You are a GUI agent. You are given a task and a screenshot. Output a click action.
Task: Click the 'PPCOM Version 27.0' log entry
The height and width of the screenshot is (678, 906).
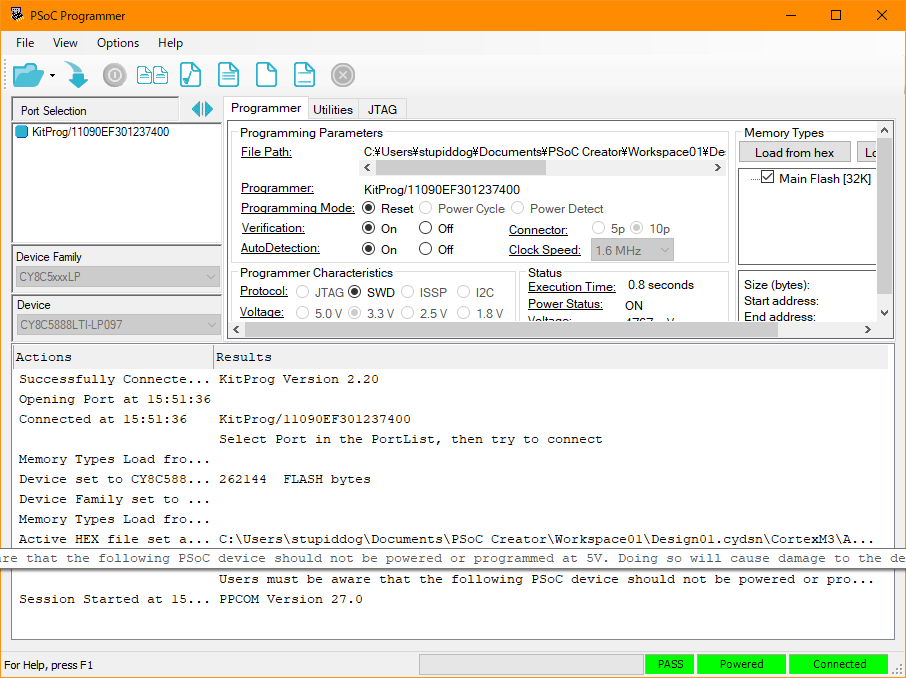(x=291, y=599)
